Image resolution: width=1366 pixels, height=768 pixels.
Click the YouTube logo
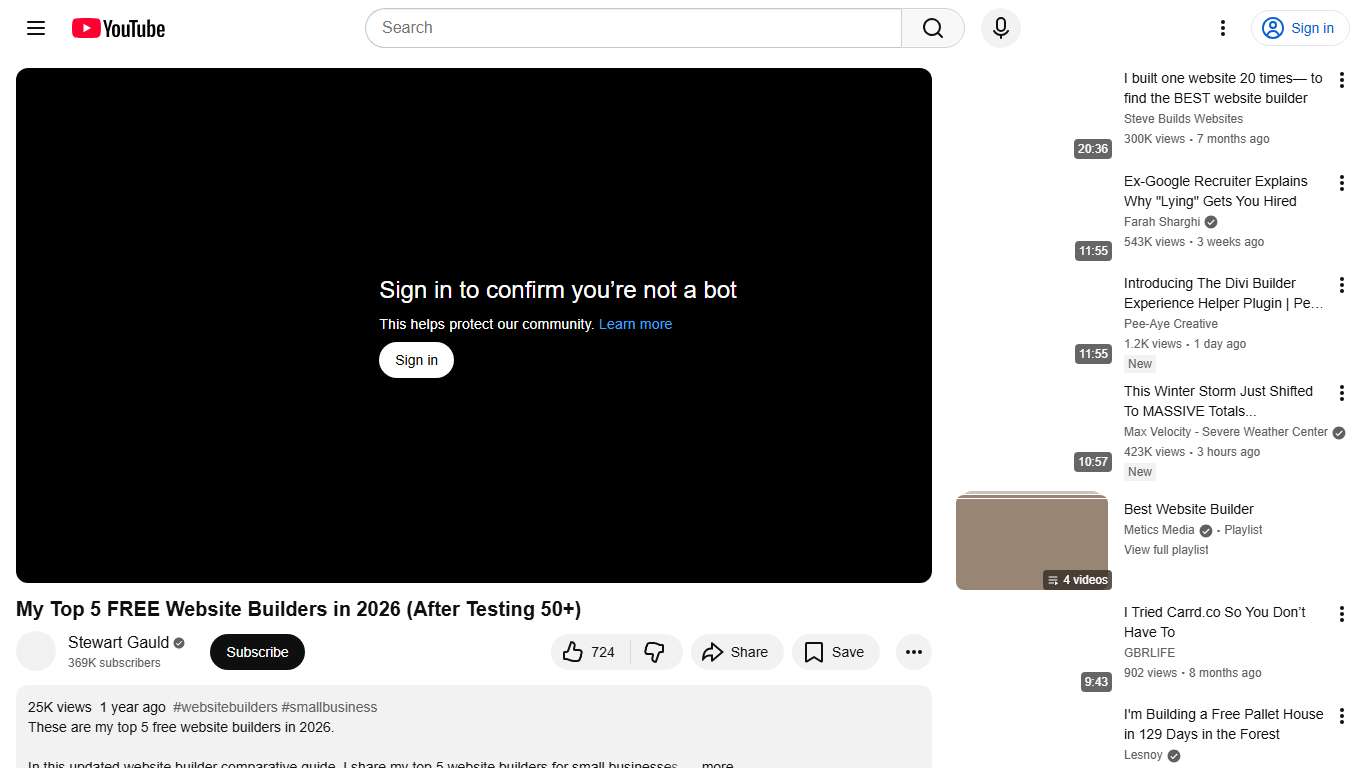pyautogui.click(x=117, y=28)
